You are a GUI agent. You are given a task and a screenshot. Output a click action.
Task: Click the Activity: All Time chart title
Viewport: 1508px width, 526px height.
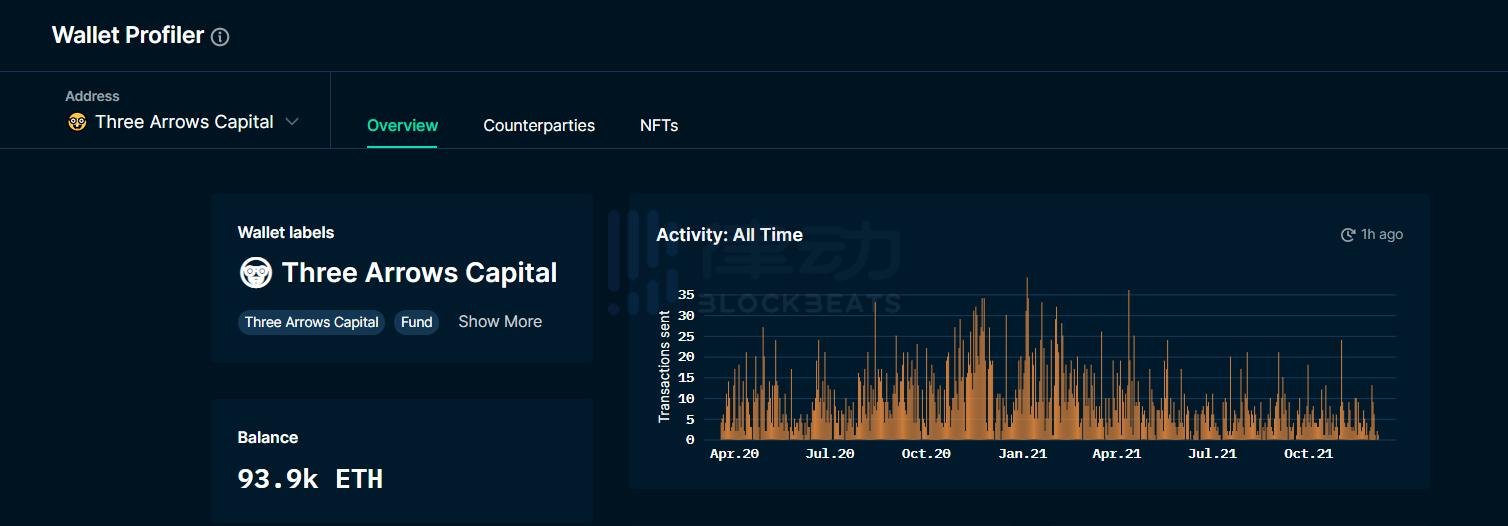[x=729, y=235]
